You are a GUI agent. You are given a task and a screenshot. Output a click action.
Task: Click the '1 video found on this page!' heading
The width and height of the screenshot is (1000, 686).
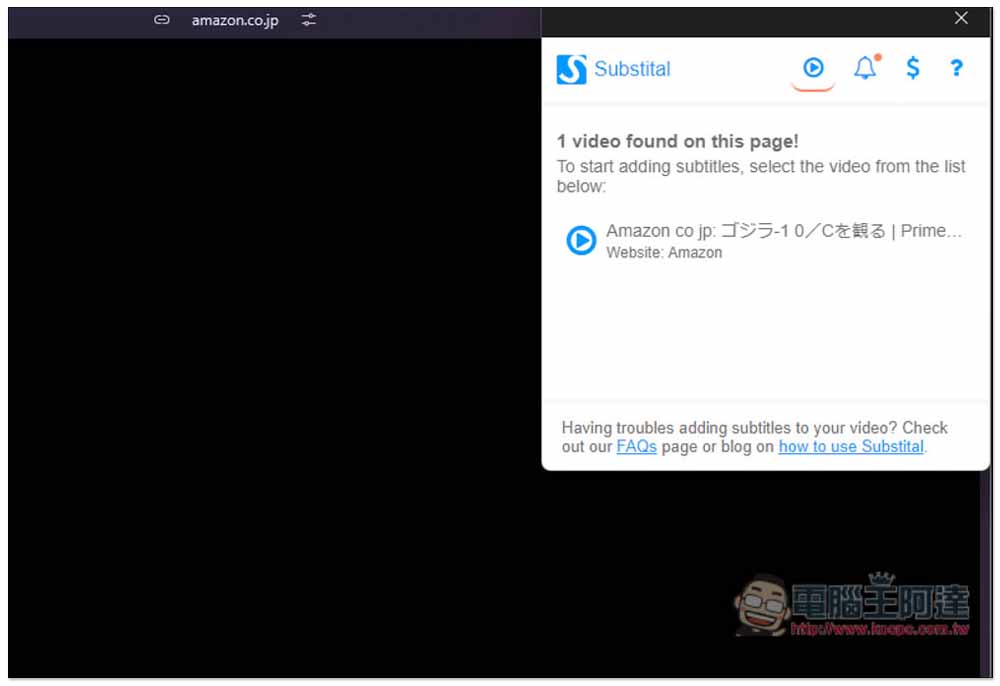pyautogui.click(x=677, y=141)
